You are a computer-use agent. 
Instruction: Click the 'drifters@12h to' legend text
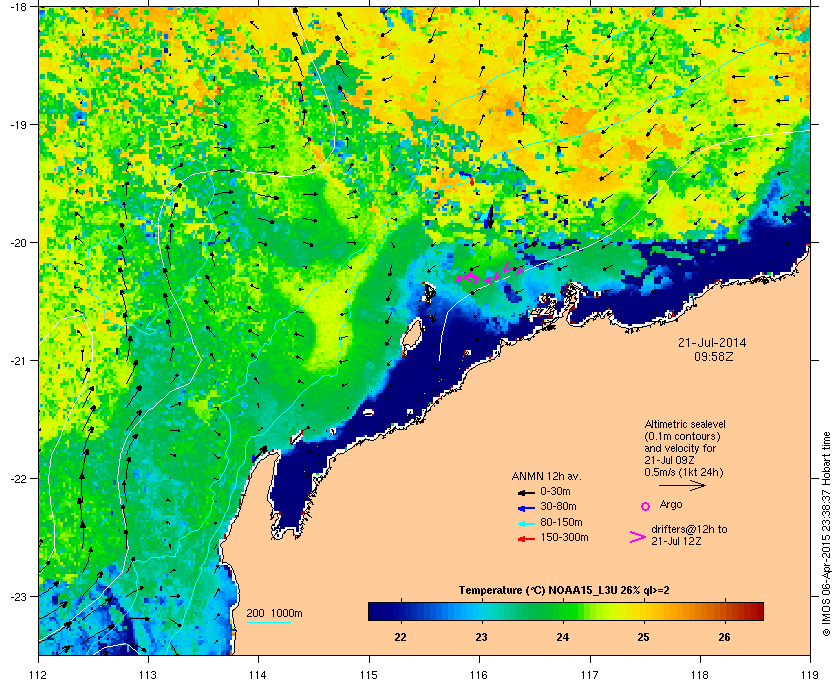689,529
